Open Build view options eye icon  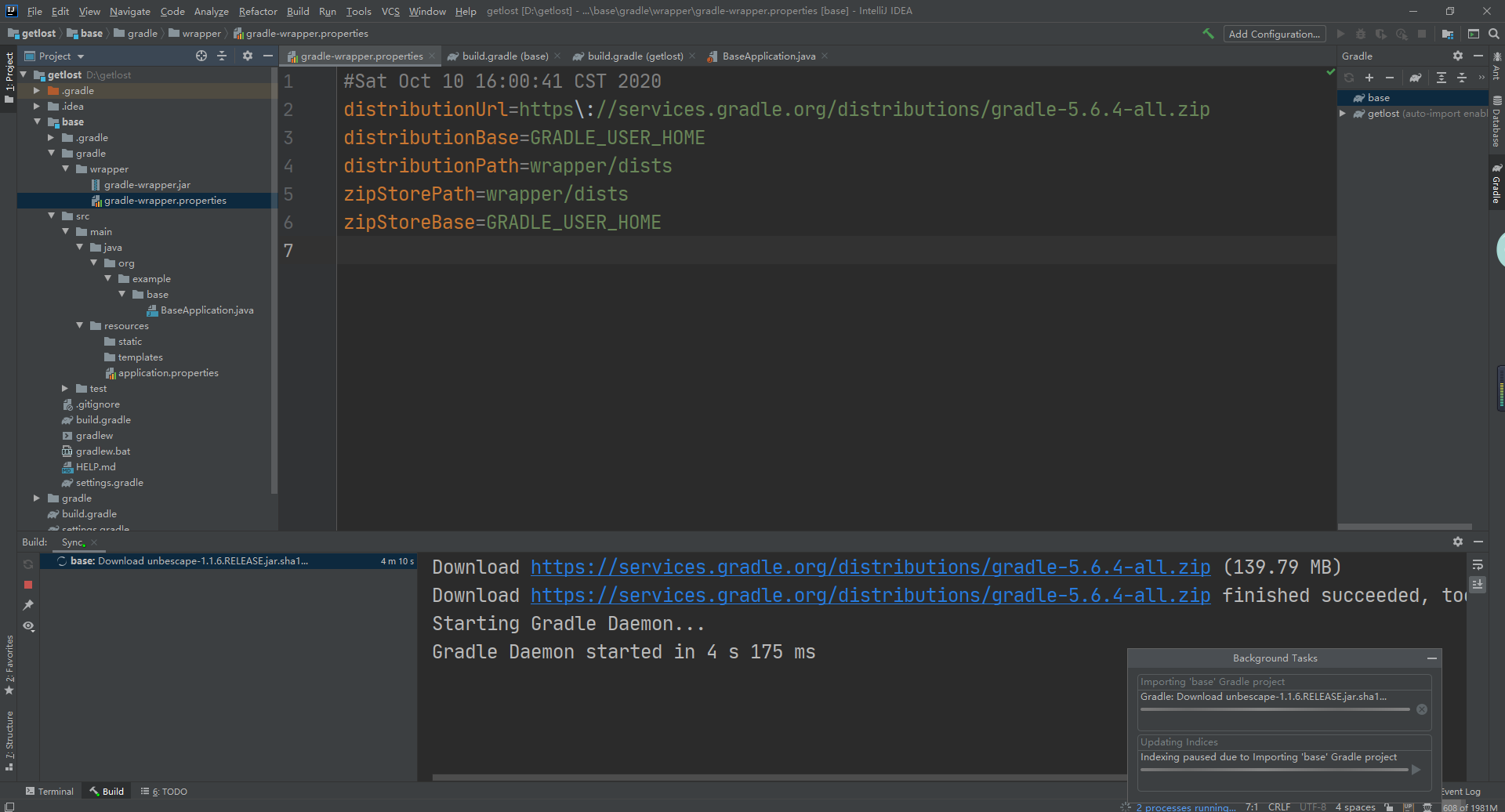pos(28,626)
